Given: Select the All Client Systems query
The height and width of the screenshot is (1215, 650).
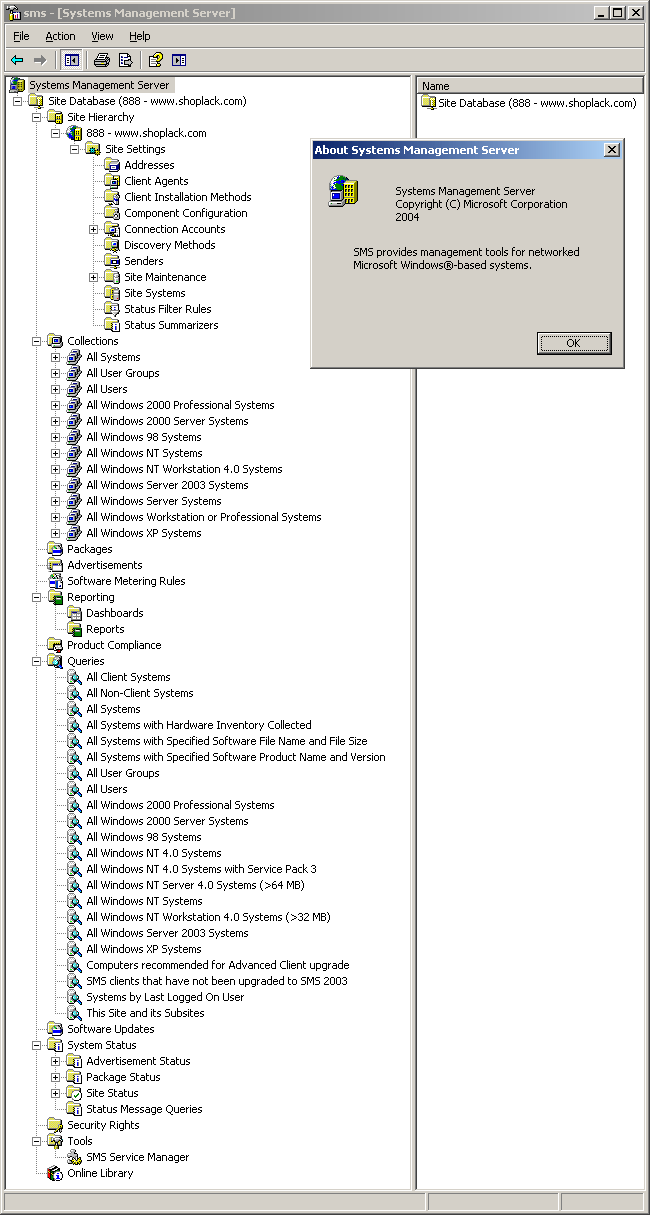Looking at the screenshot, I should click(128, 677).
